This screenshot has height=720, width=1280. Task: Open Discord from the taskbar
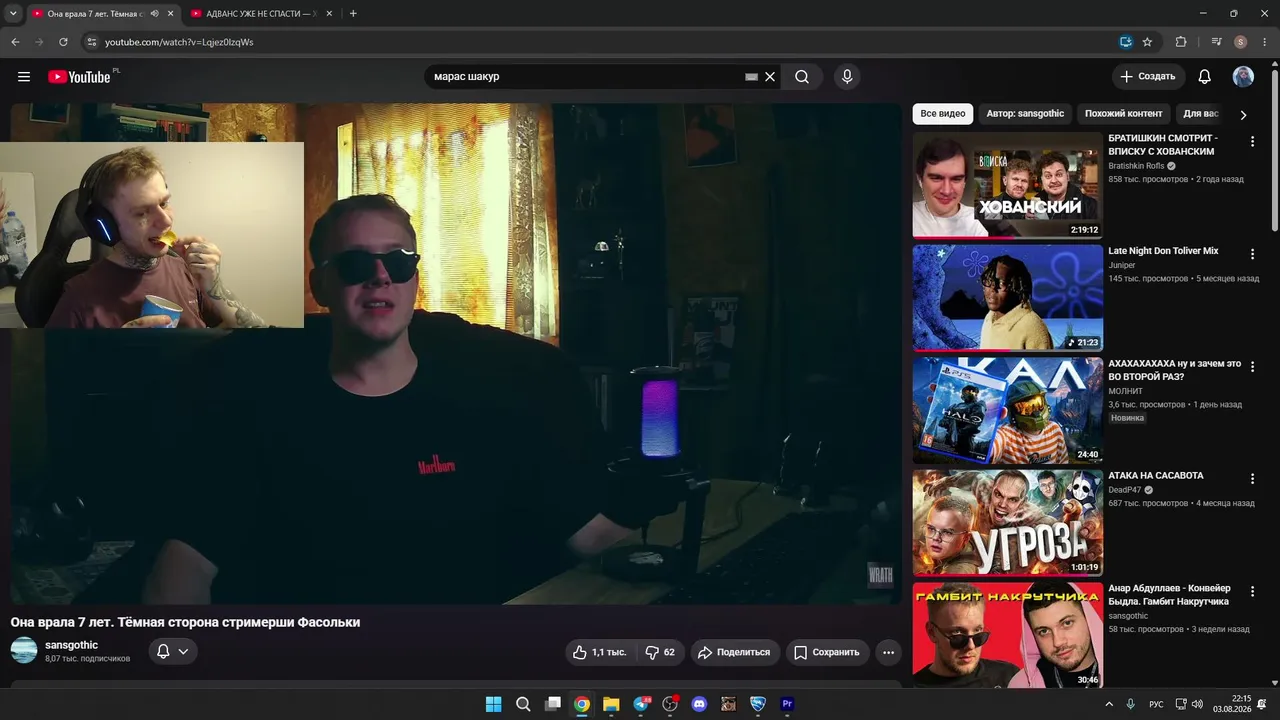pyautogui.click(x=699, y=704)
